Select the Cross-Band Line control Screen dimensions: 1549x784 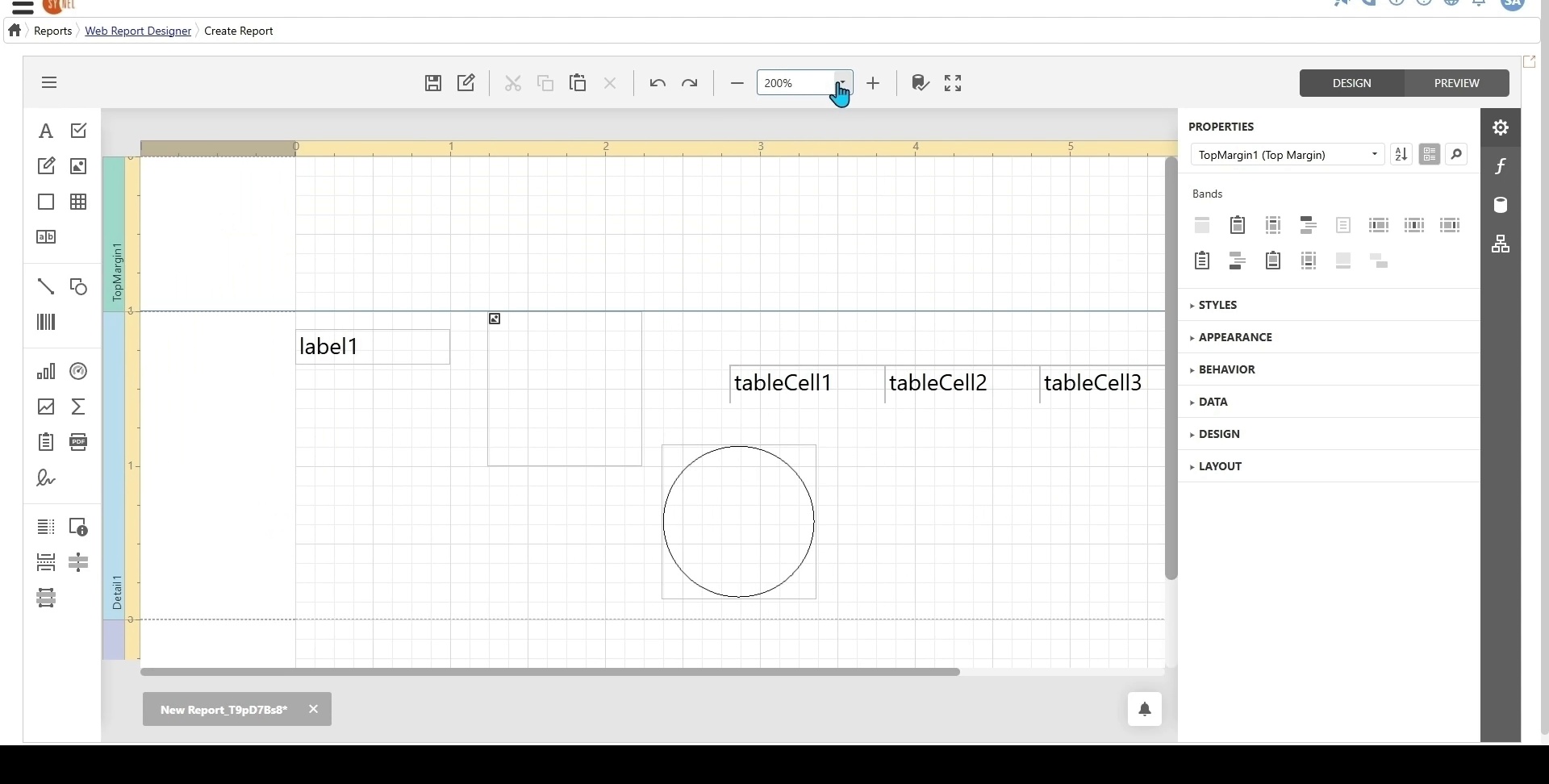[78, 562]
